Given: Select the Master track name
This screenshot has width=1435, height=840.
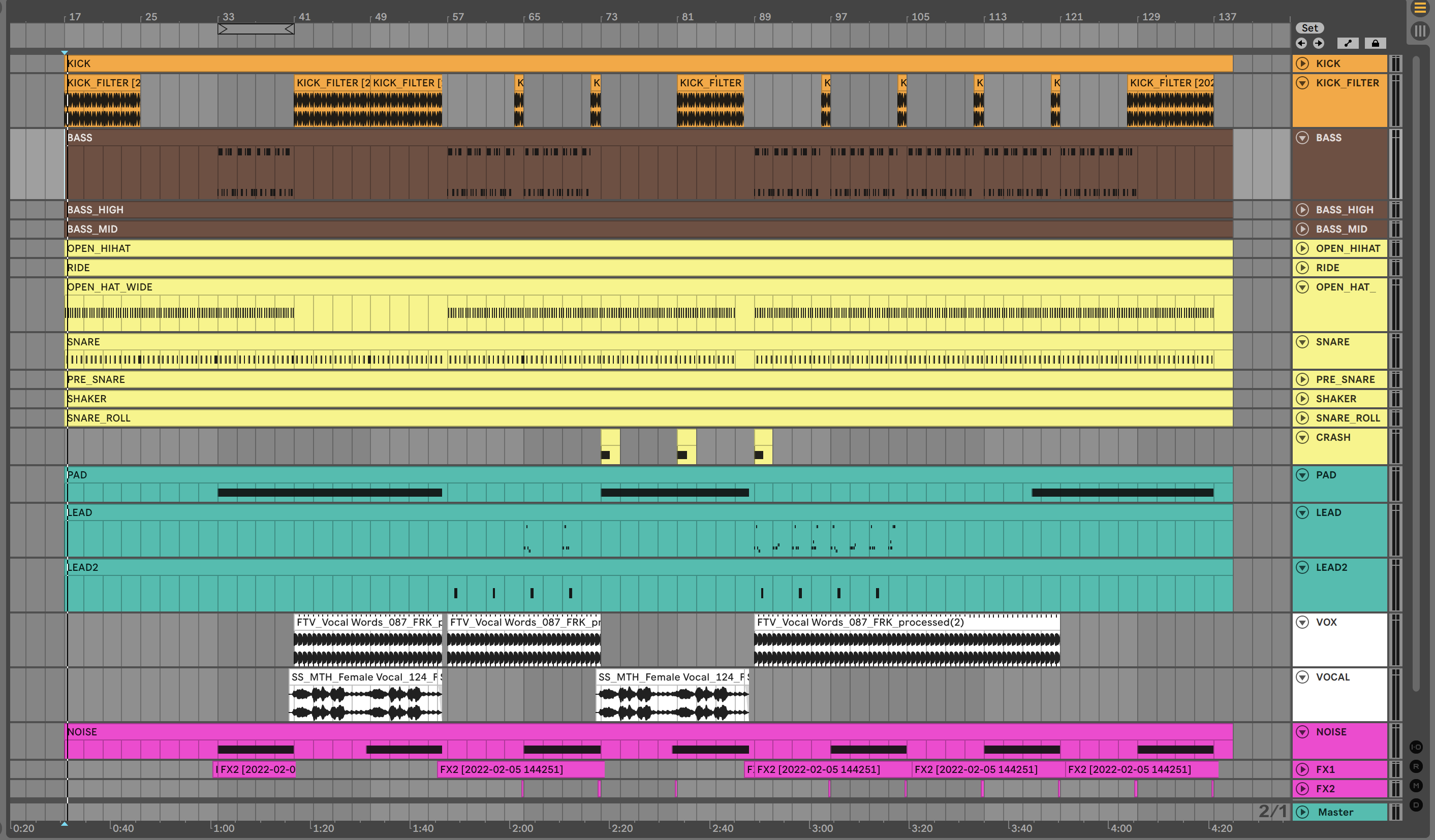Looking at the screenshot, I should (1335, 812).
